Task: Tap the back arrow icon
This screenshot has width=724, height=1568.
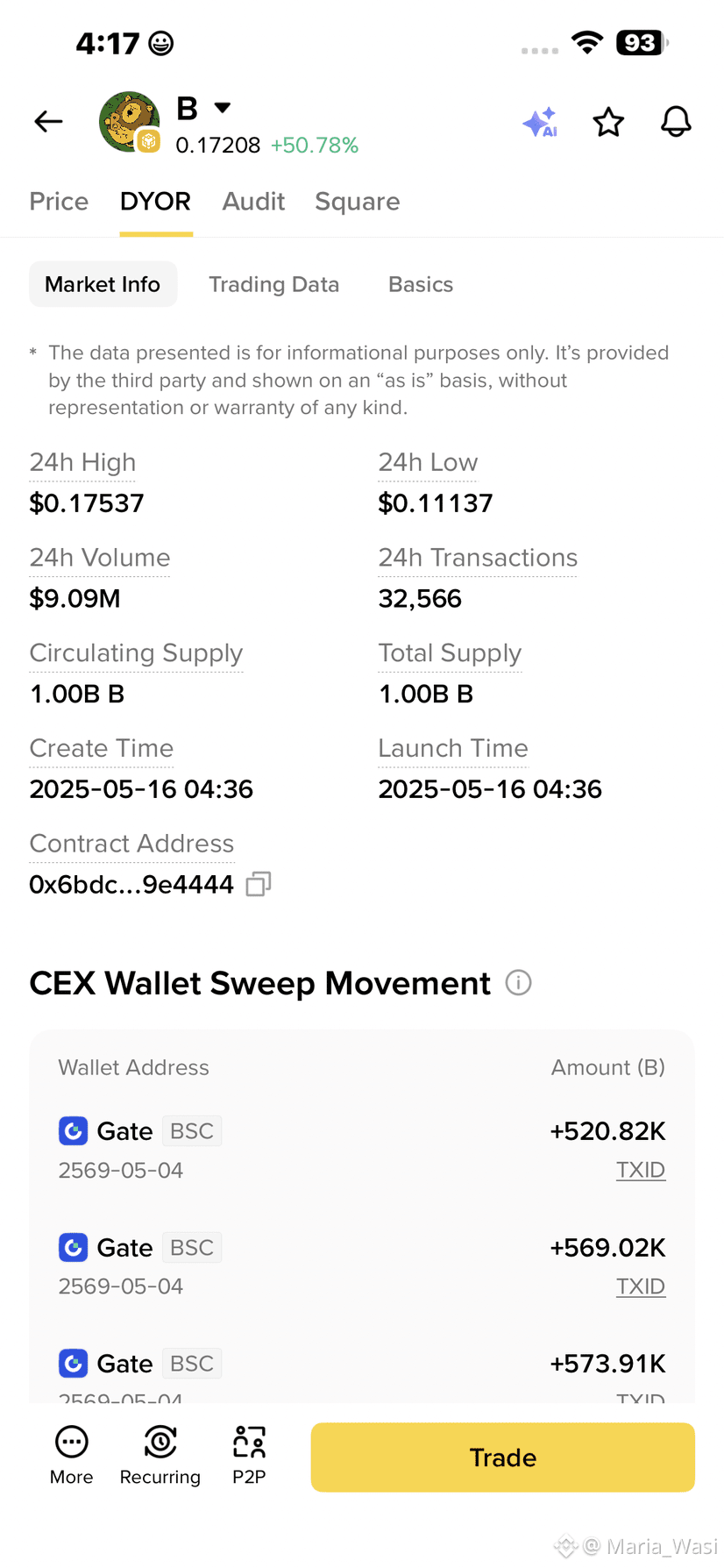Action: pyautogui.click(x=48, y=121)
